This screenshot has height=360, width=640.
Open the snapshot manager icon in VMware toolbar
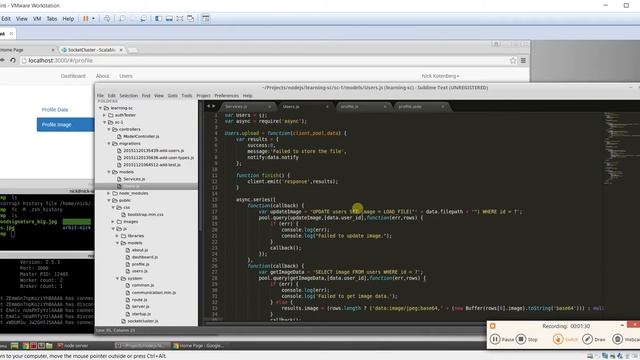click(x=144, y=19)
